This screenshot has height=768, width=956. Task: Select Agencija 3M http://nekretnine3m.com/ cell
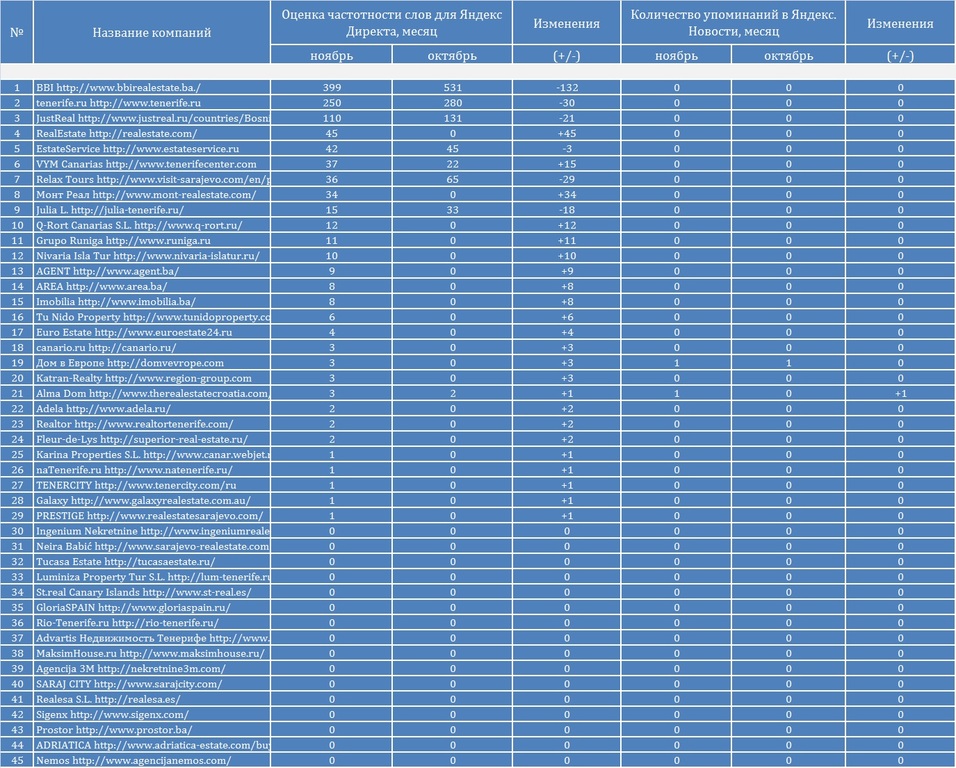click(152, 669)
